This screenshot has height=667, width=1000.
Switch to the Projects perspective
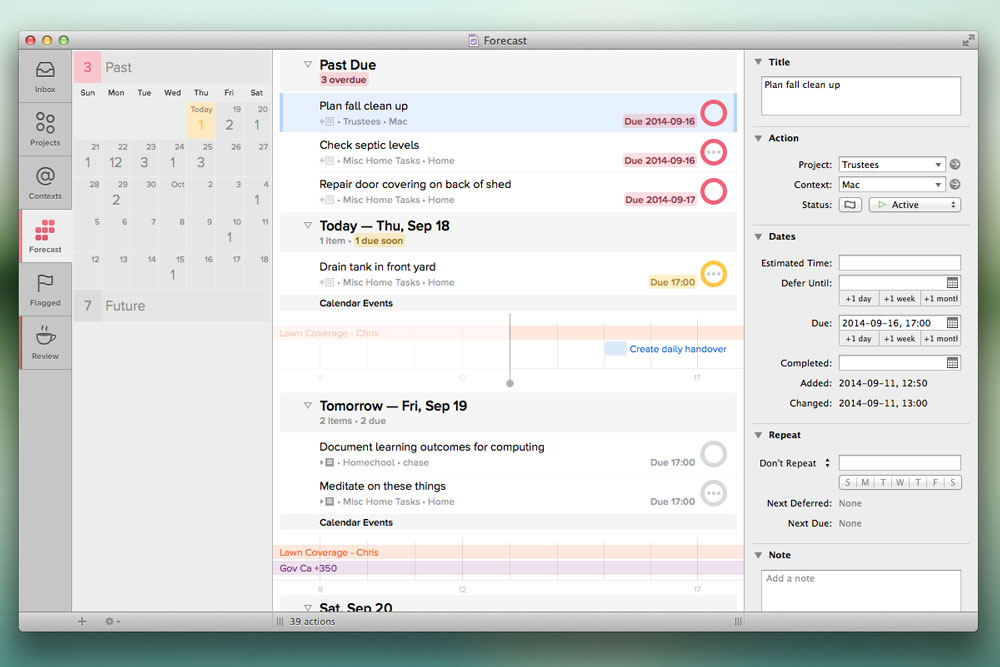(45, 129)
